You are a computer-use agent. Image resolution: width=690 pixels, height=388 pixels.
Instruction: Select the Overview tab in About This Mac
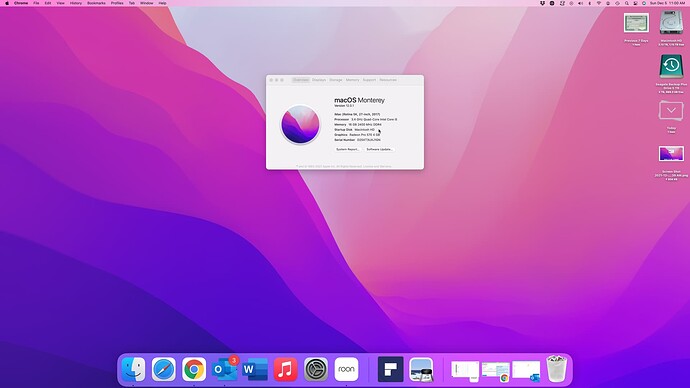click(x=301, y=80)
